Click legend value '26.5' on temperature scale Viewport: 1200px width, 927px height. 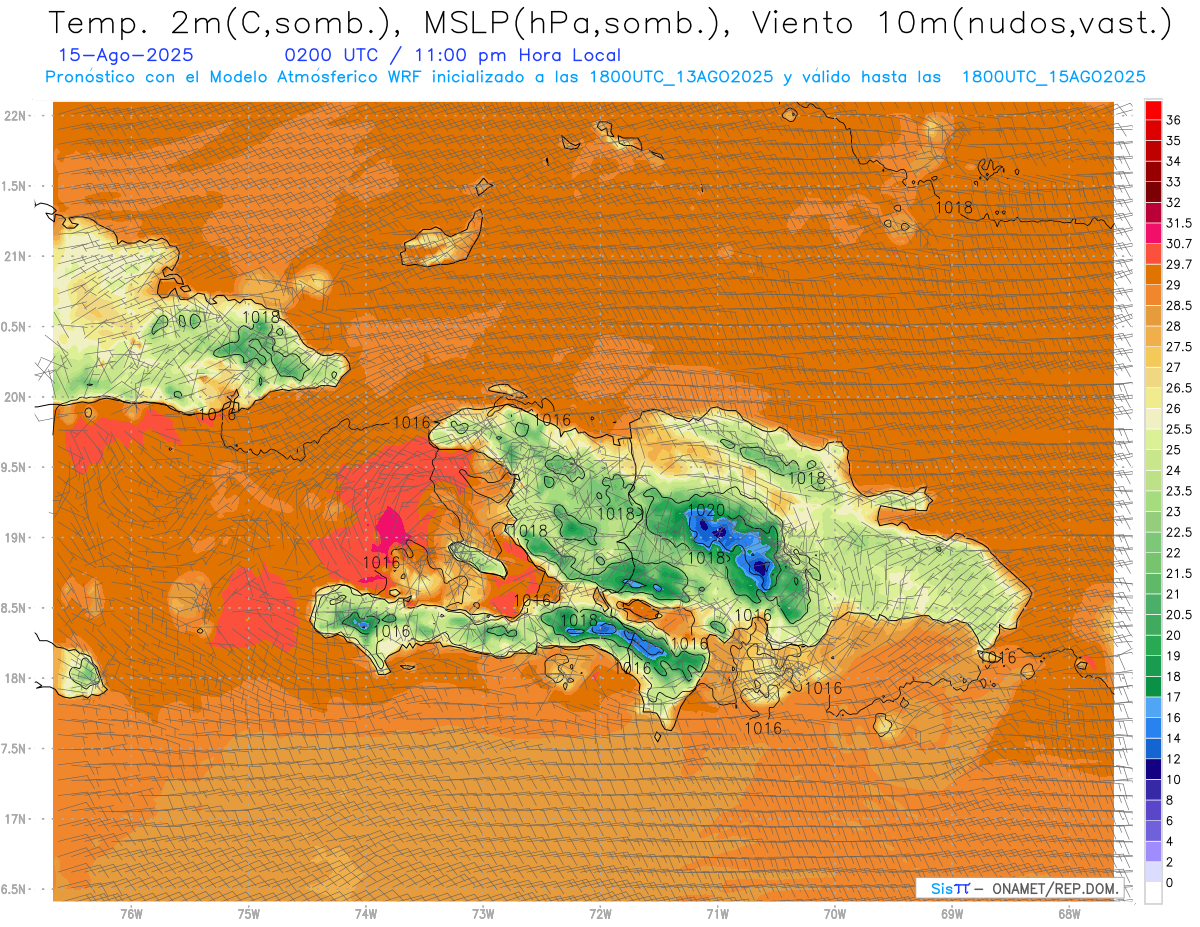1179,388
